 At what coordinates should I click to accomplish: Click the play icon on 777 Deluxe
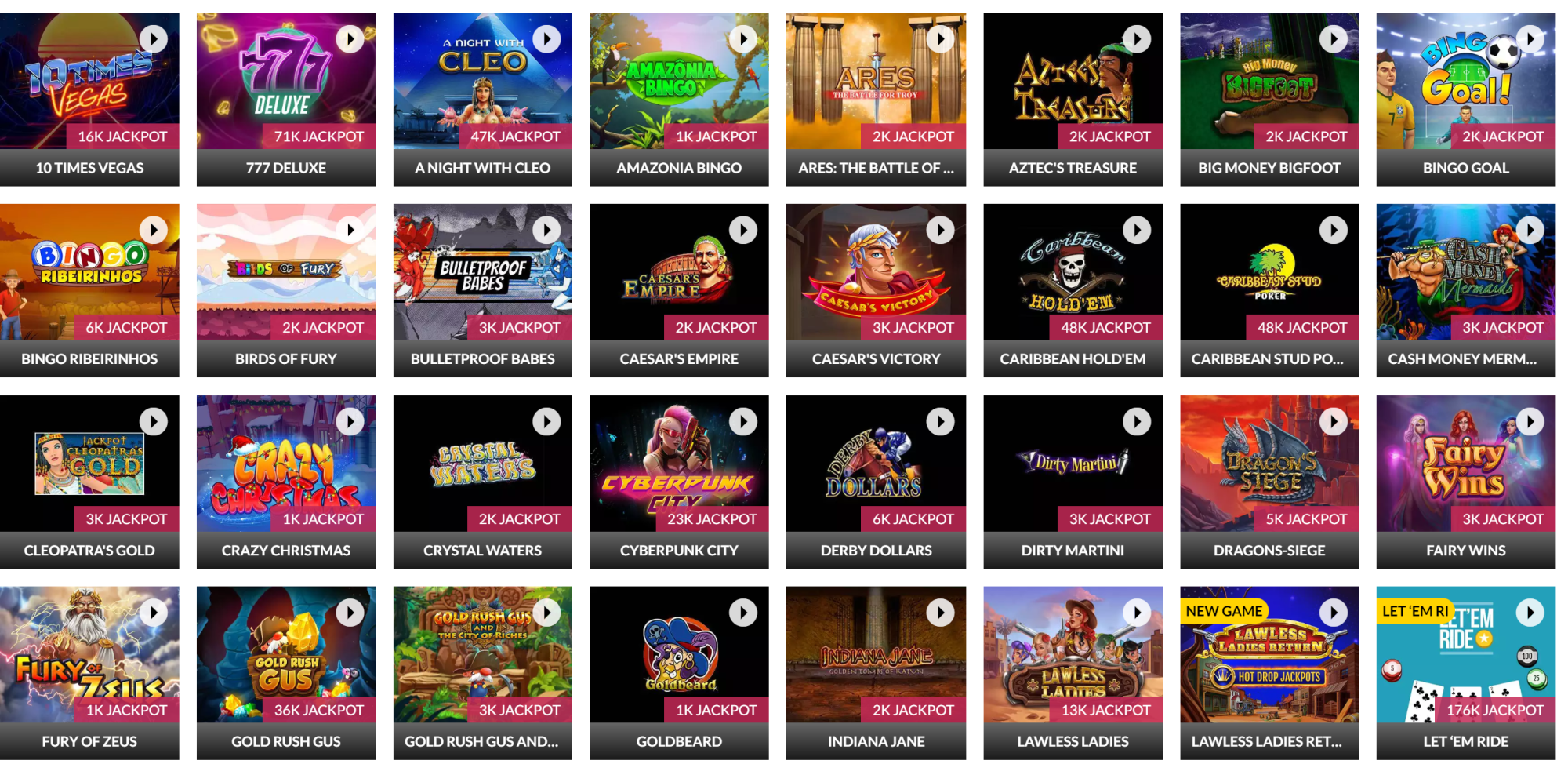pos(350,39)
